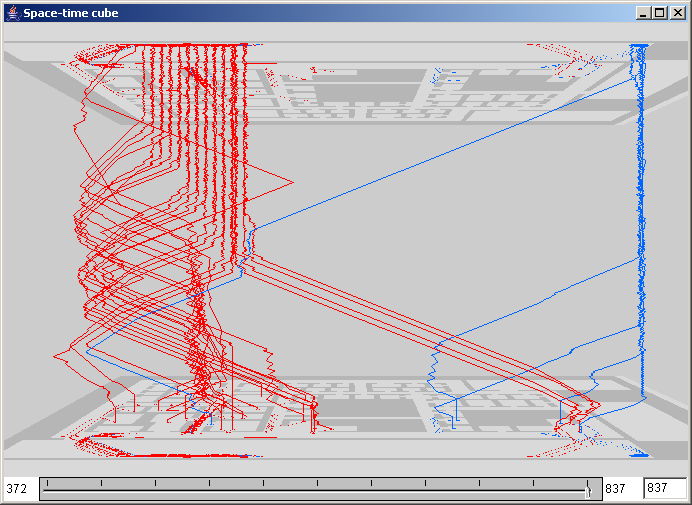Screen dimensions: 692x505
Task: Maximize the Space-time cube window
Action: pos(659,13)
